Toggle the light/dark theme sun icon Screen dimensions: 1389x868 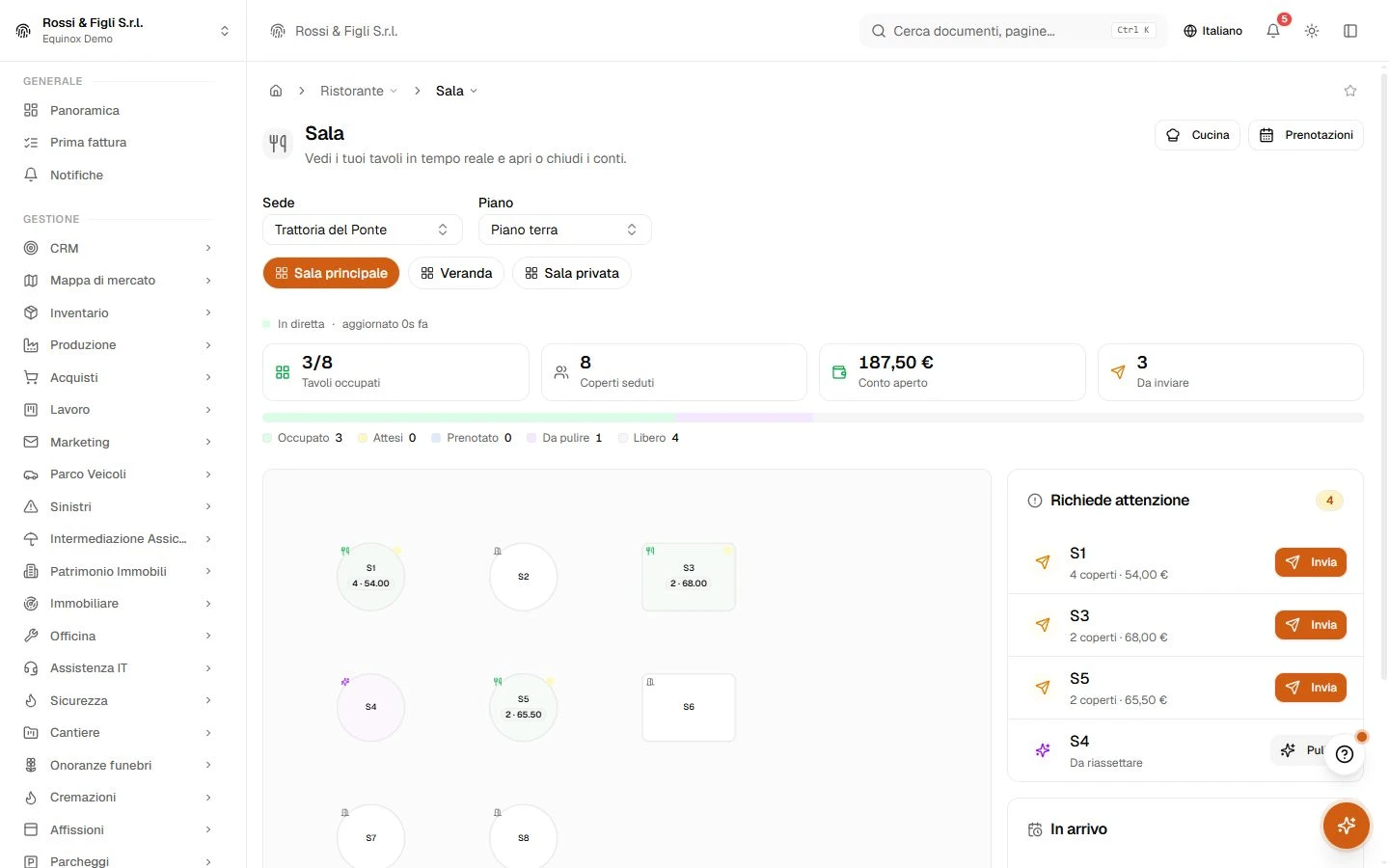[1312, 31]
